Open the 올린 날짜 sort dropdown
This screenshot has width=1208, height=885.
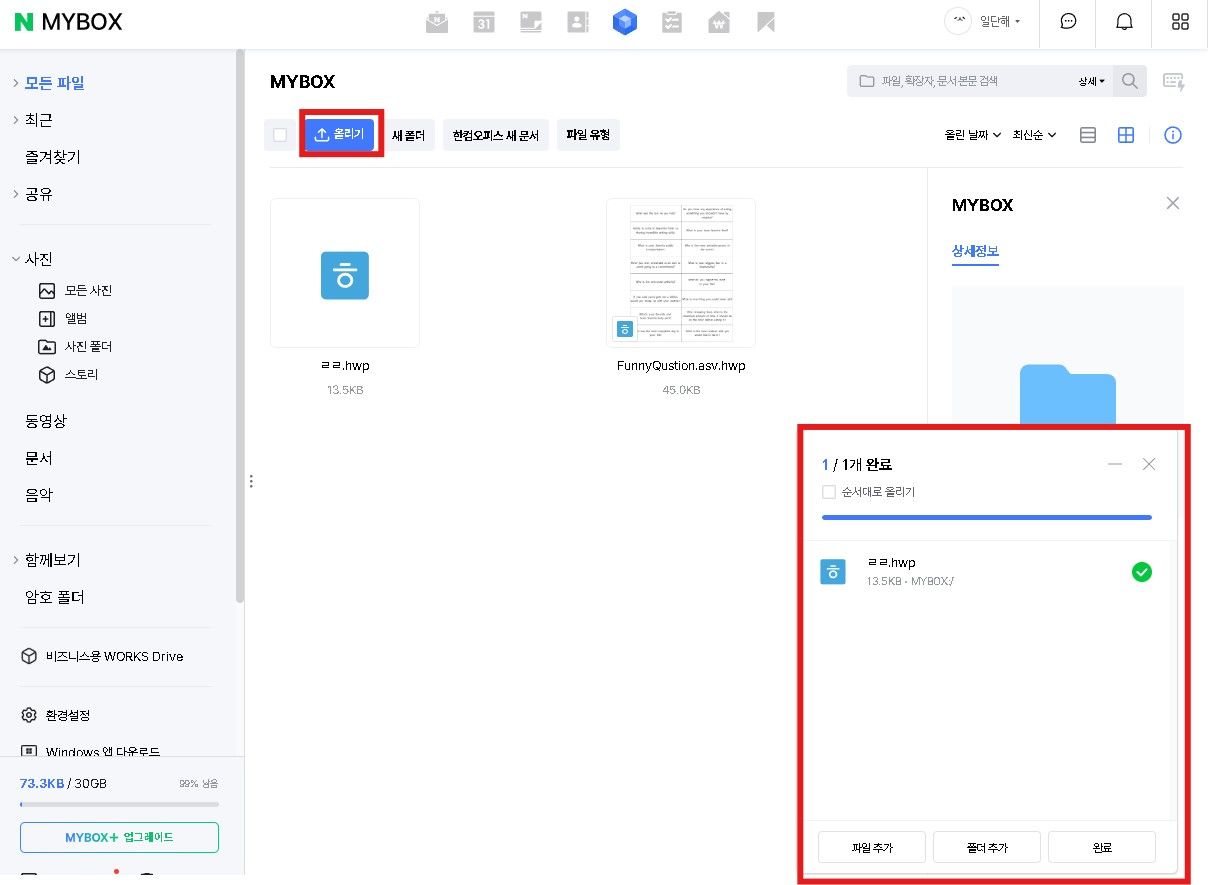click(972, 135)
